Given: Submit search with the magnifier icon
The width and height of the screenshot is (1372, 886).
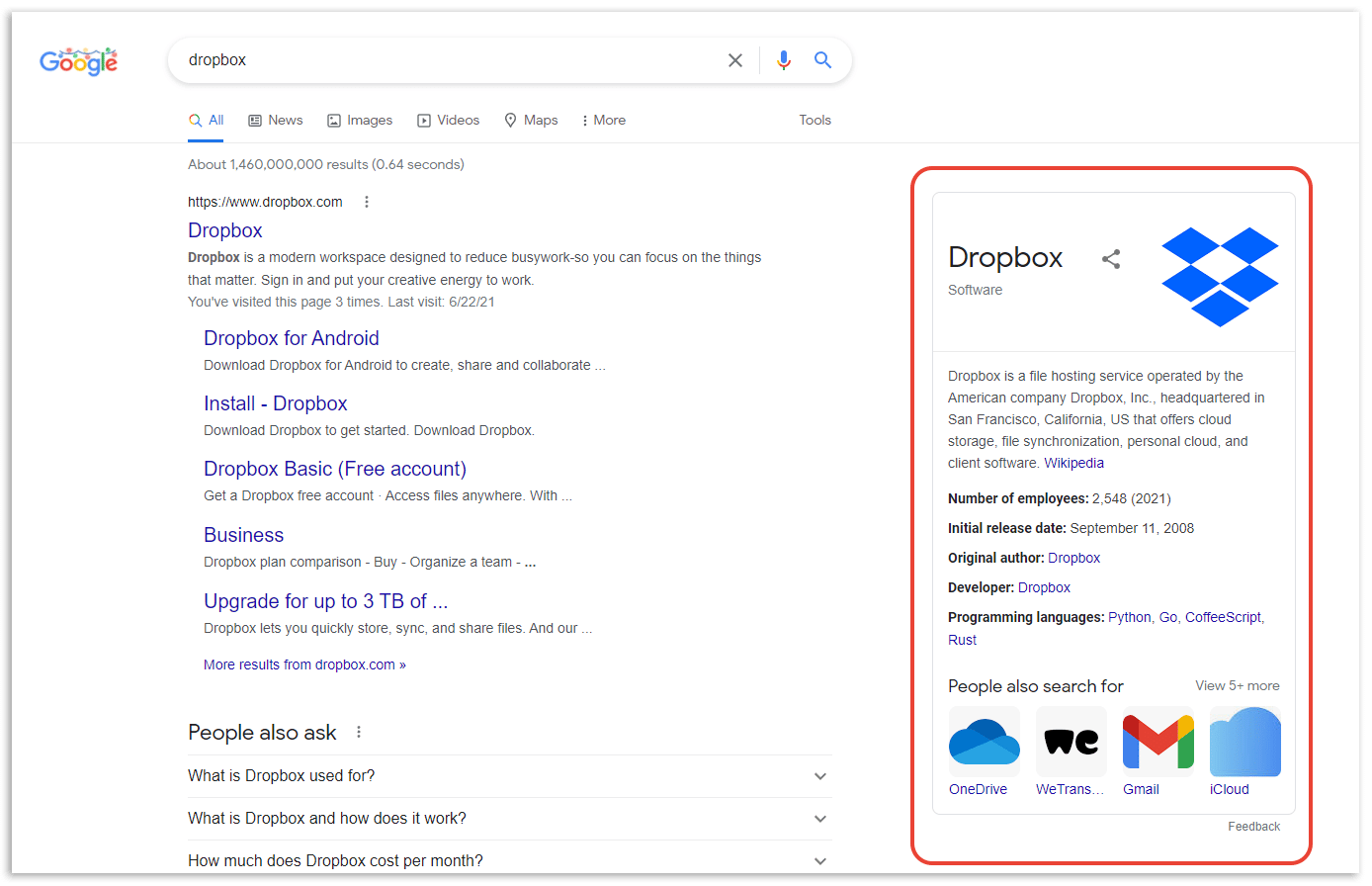Looking at the screenshot, I should pos(822,60).
